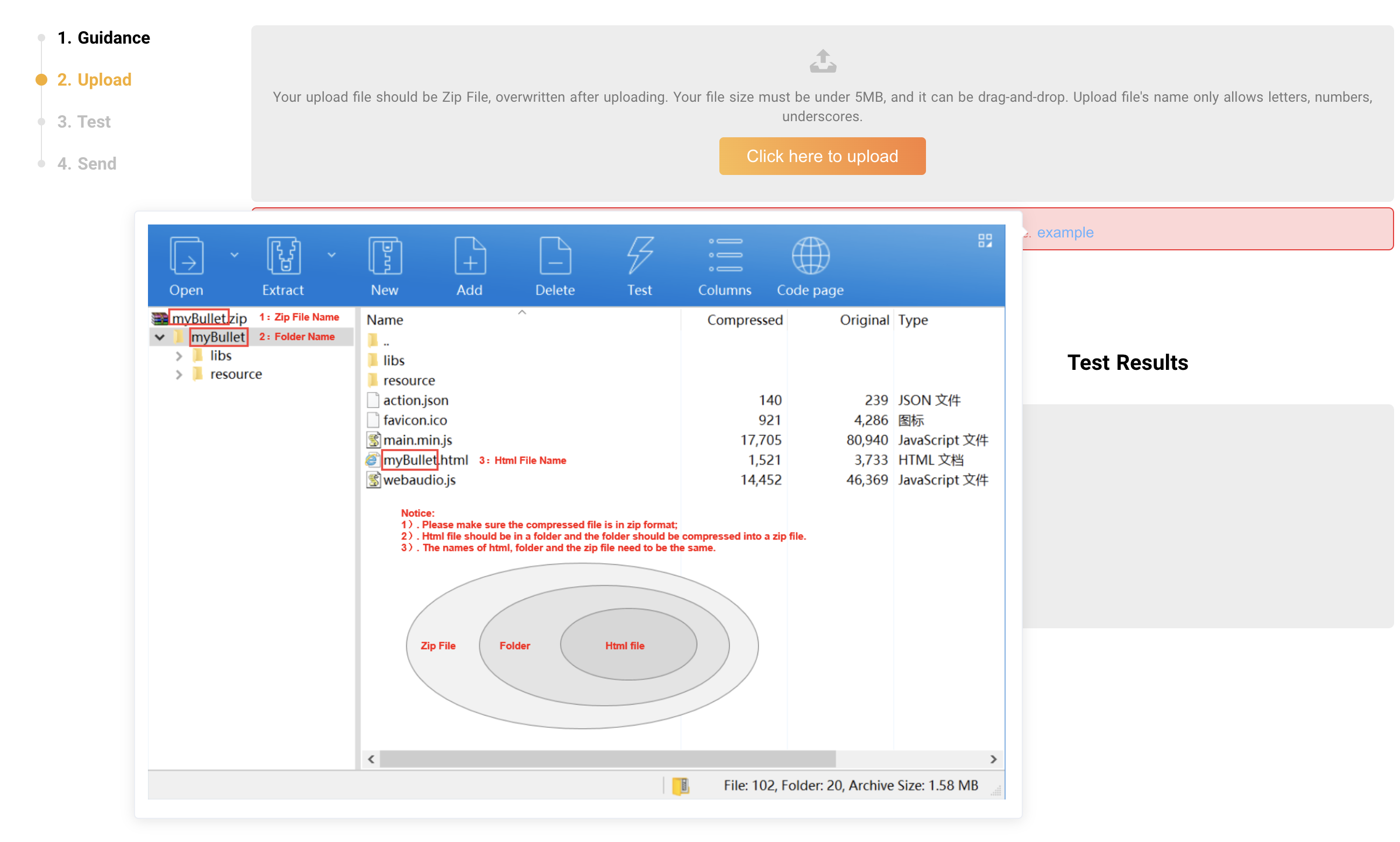Click the 'JSON 文件' type cell
The height and width of the screenshot is (842, 1400).
click(x=929, y=400)
